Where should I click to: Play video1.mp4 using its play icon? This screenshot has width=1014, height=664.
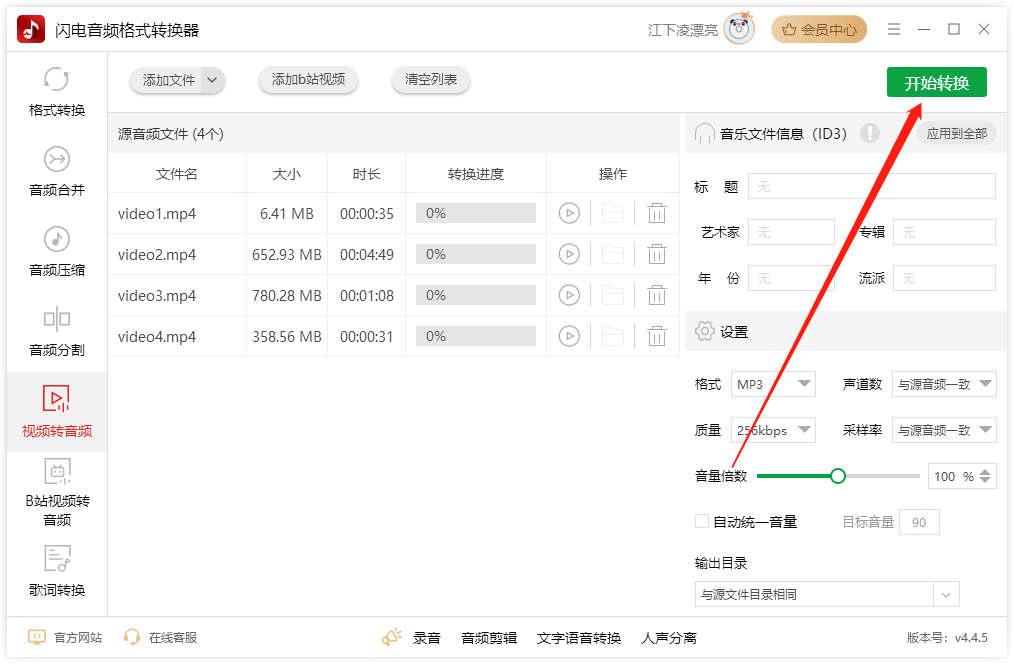tap(569, 213)
